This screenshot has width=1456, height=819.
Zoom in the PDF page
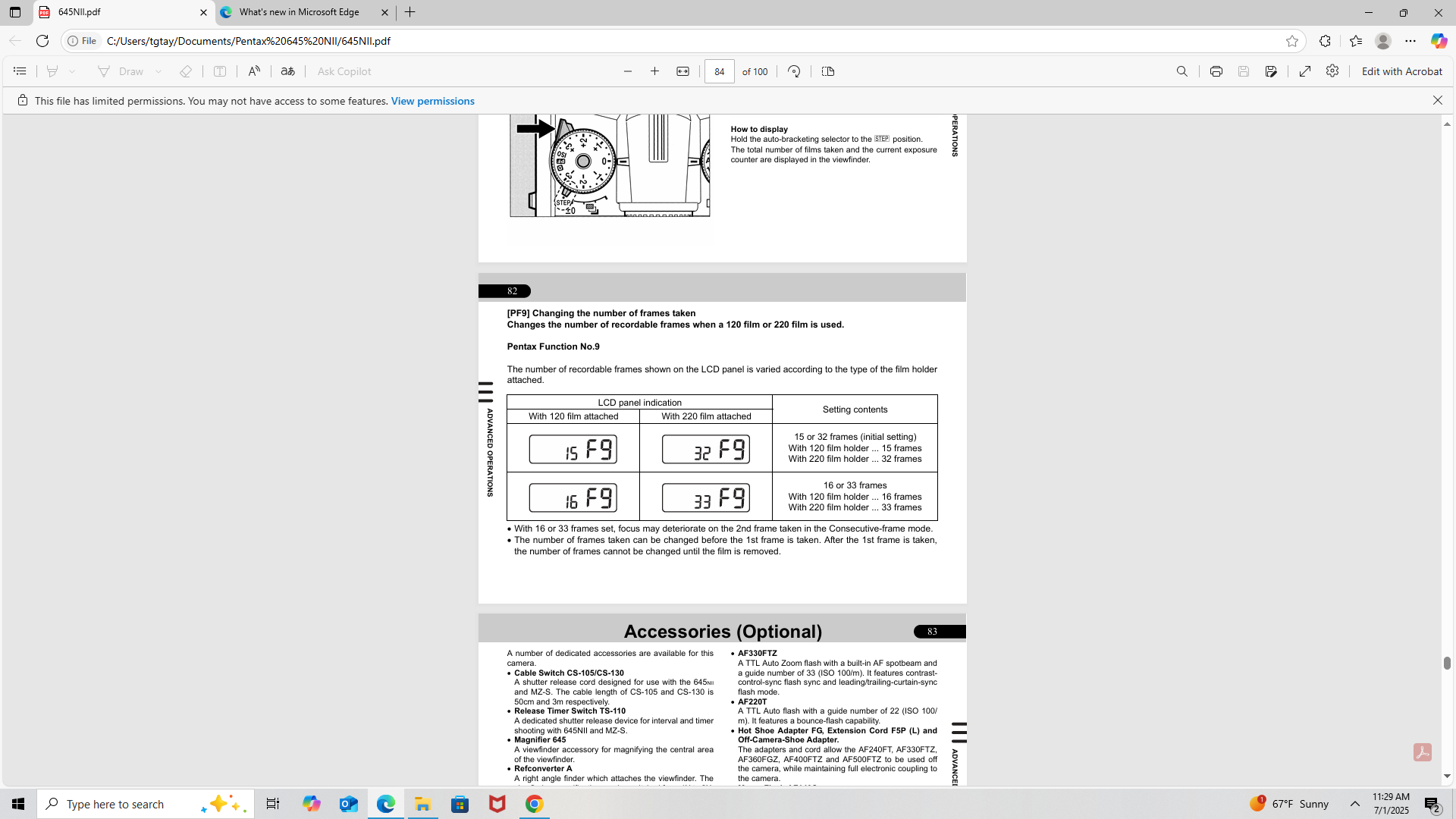pos(655,71)
